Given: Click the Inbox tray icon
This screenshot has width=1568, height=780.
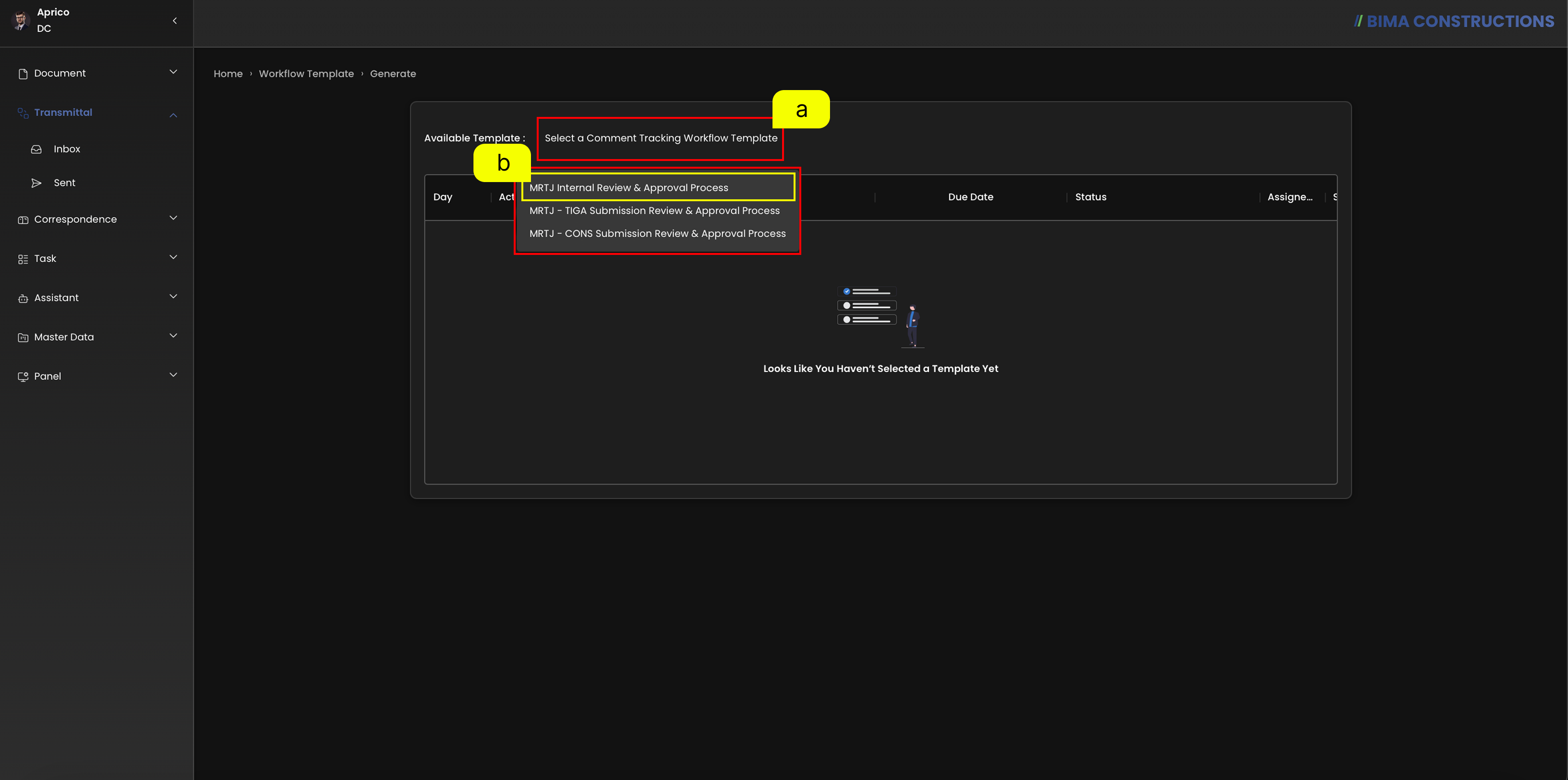Looking at the screenshot, I should (36, 149).
